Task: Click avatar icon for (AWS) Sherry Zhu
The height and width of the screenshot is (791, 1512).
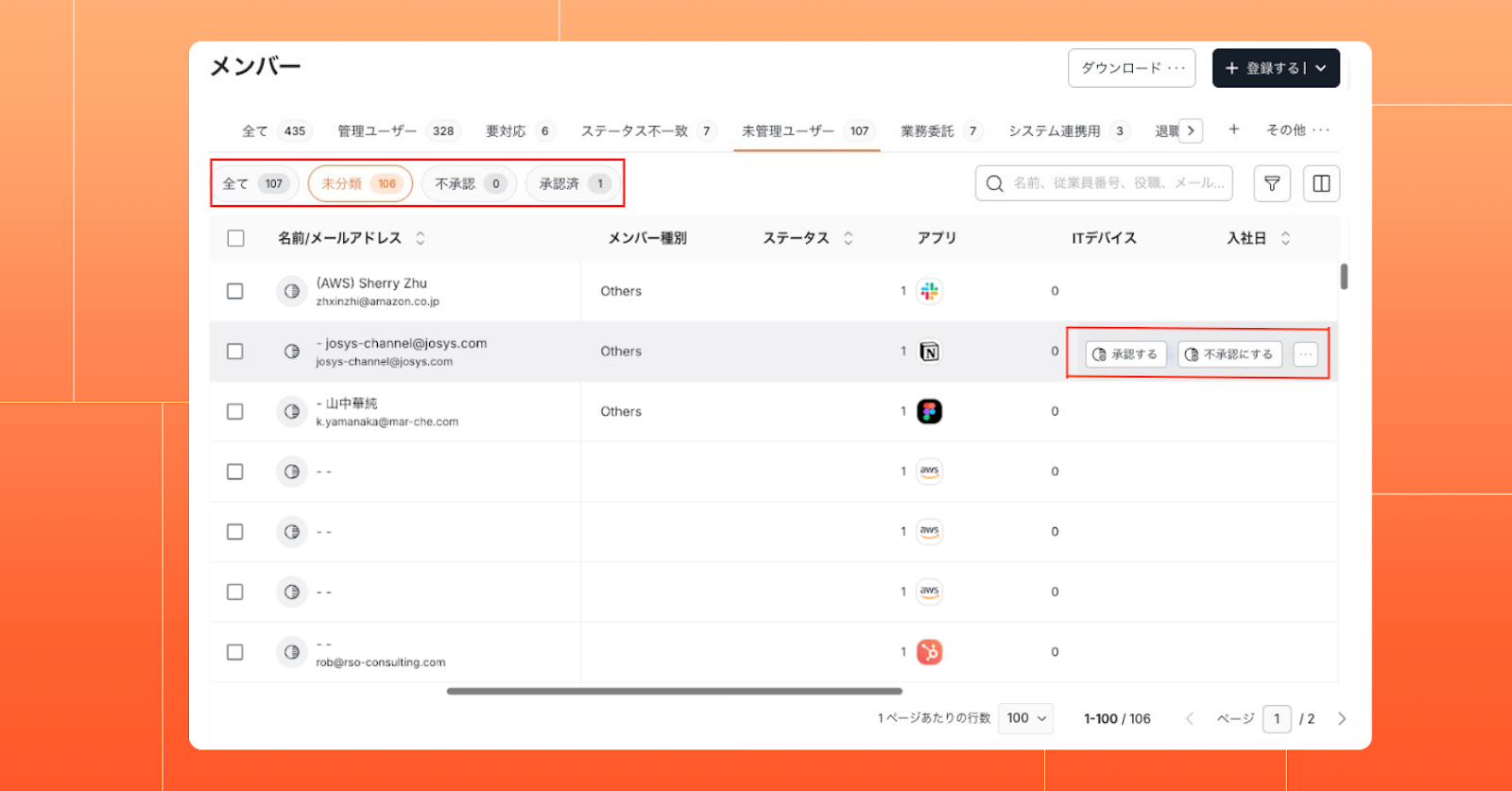Action: pos(292,291)
